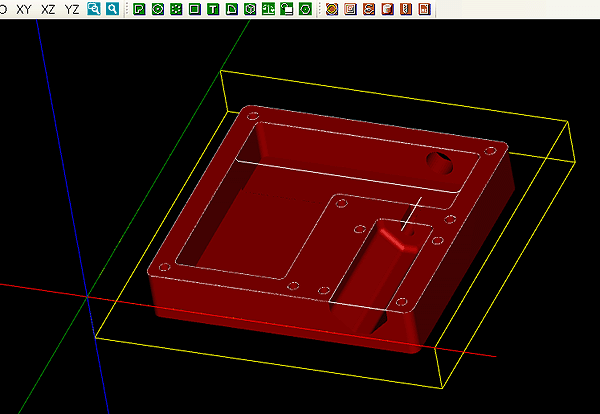
Task: Select the large round hole in the model
Action: (x=440, y=163)
